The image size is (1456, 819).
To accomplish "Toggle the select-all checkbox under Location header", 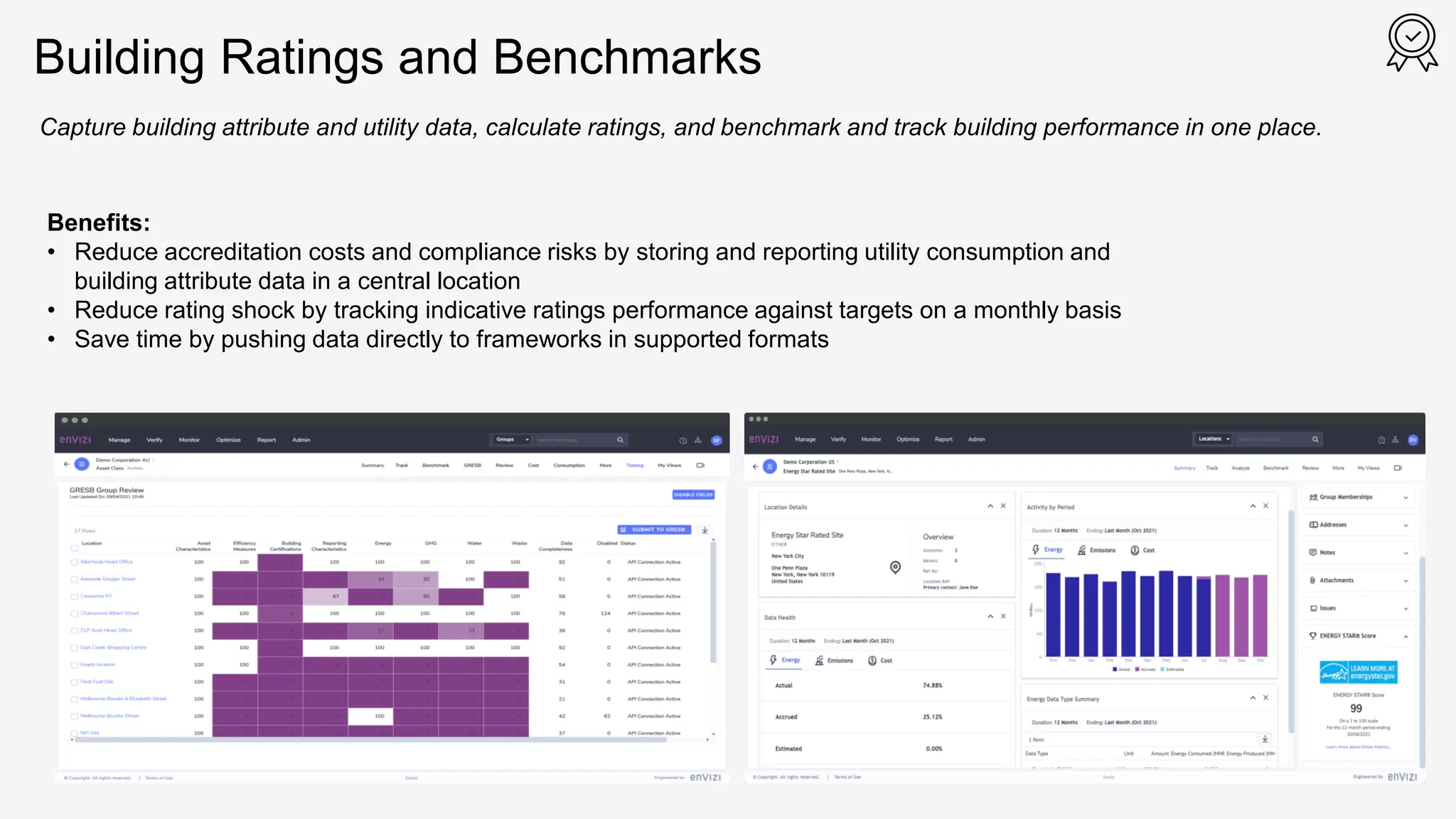I will pyautogui.click(x=74, y=549).
